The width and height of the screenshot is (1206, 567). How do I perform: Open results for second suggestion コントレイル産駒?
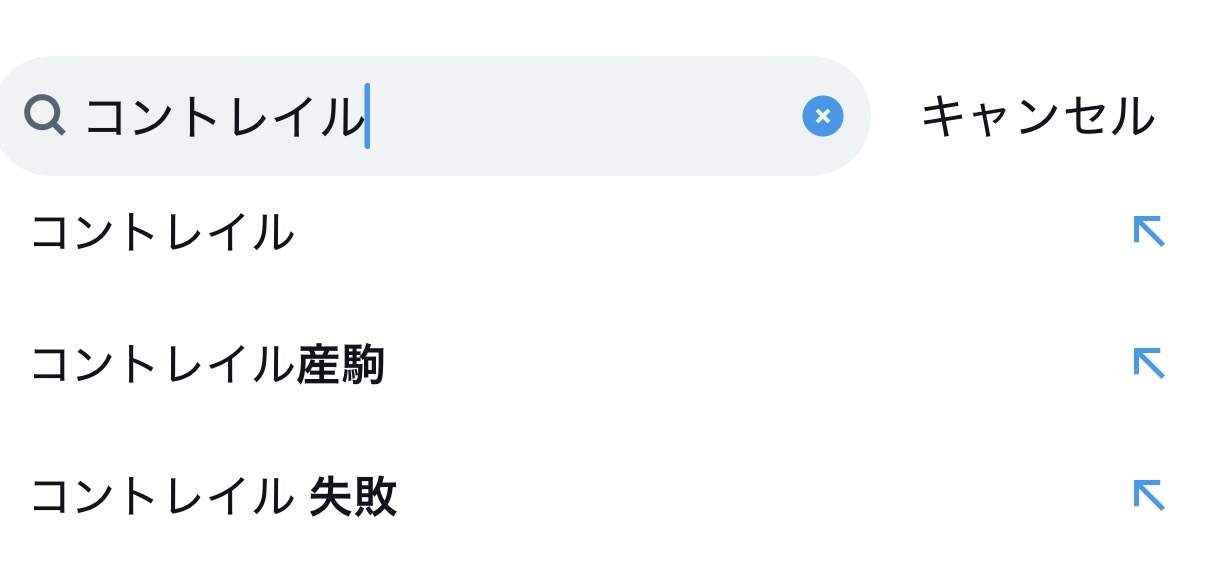coord(208,366)
